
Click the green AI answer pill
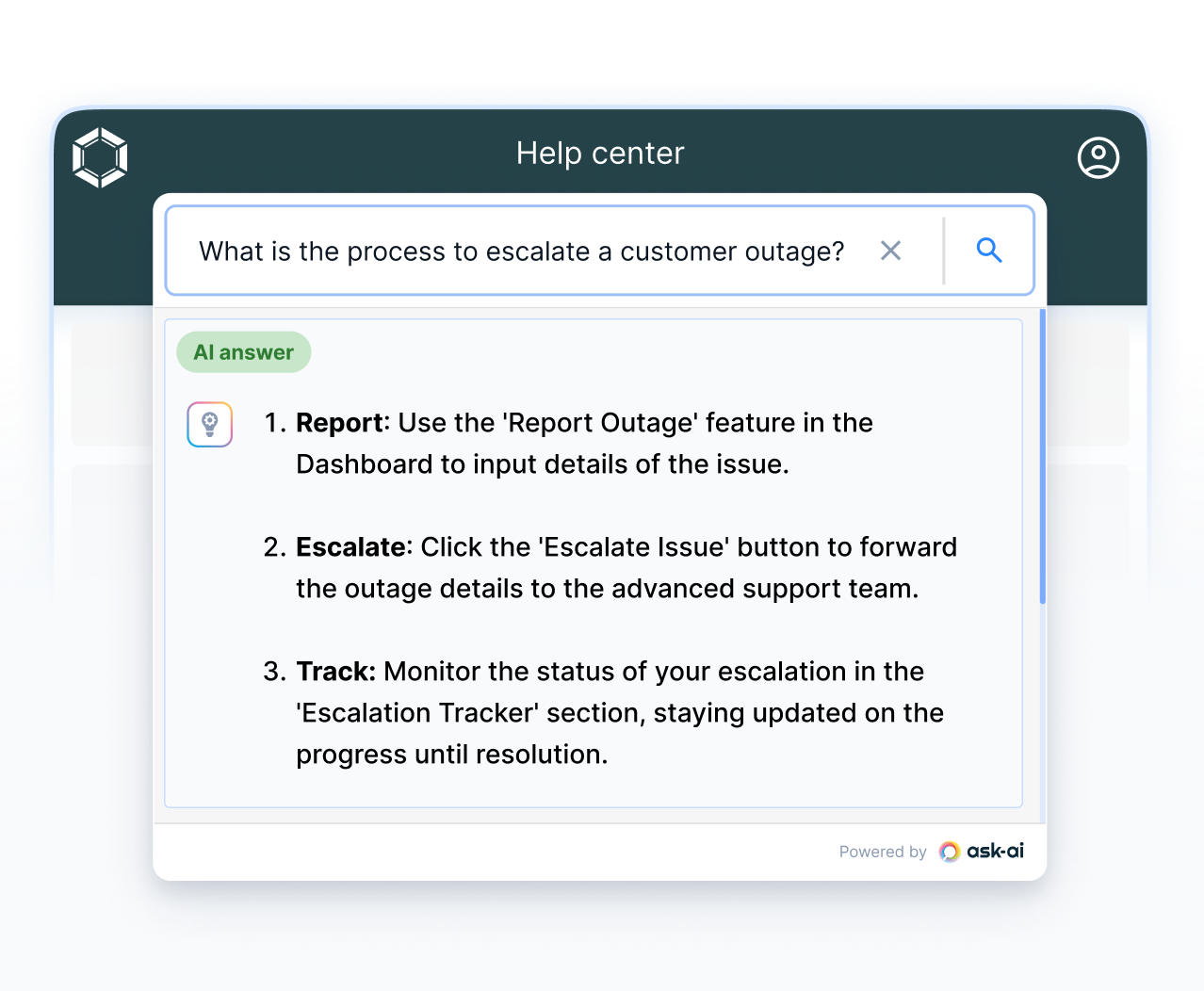[x=243, y=351]
